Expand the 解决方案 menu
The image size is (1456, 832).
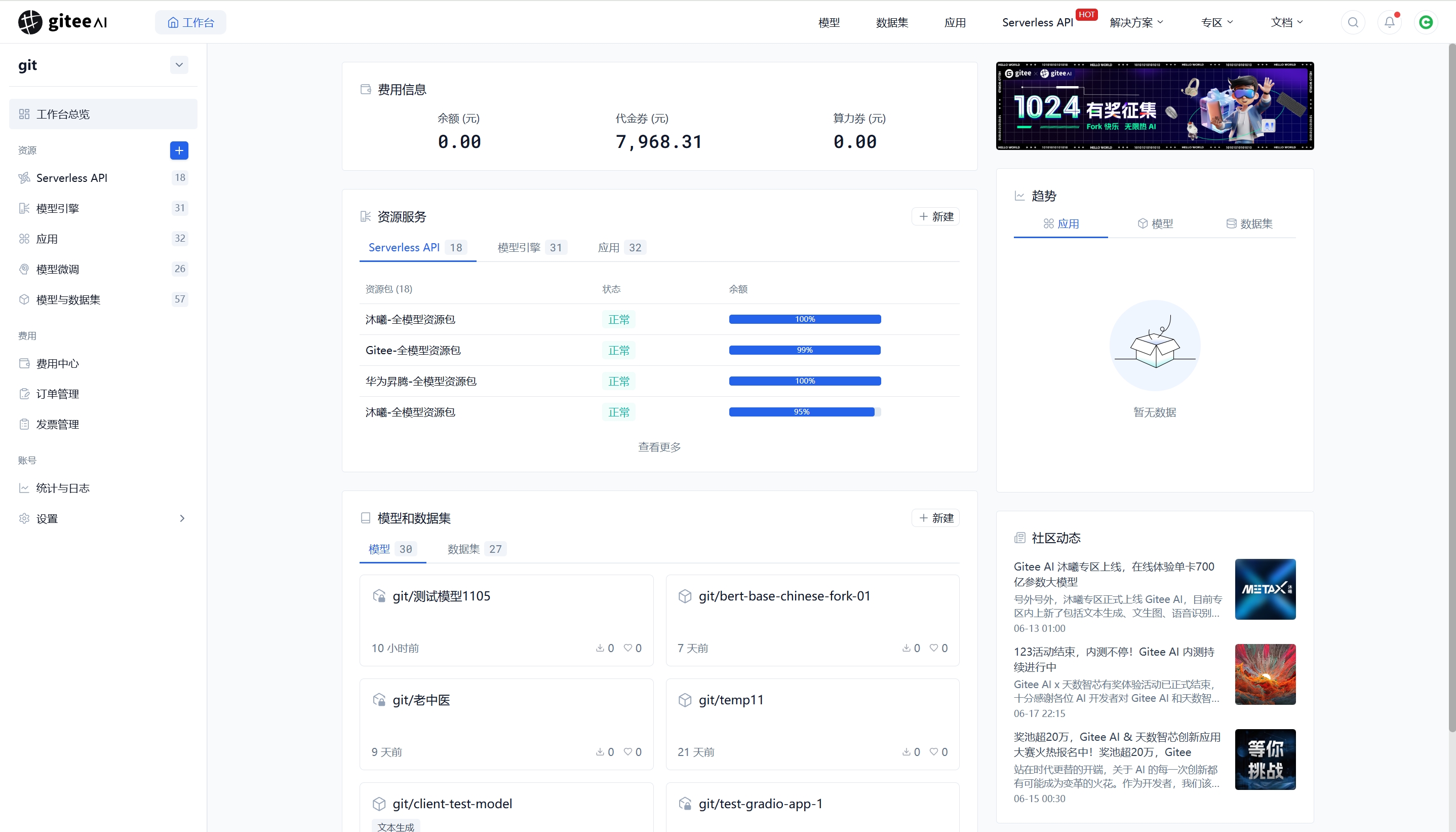pos(1136,22)
